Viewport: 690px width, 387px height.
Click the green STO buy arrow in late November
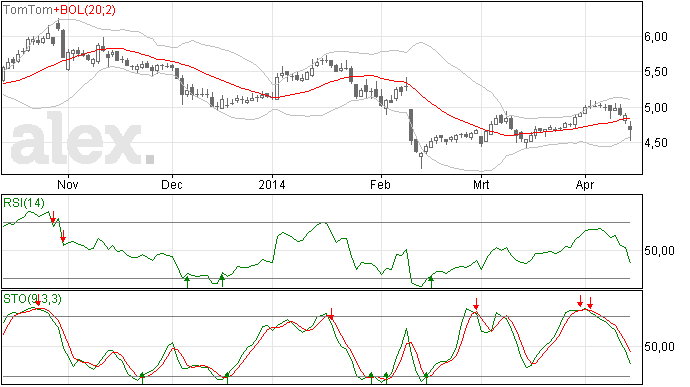pos(142,378)
